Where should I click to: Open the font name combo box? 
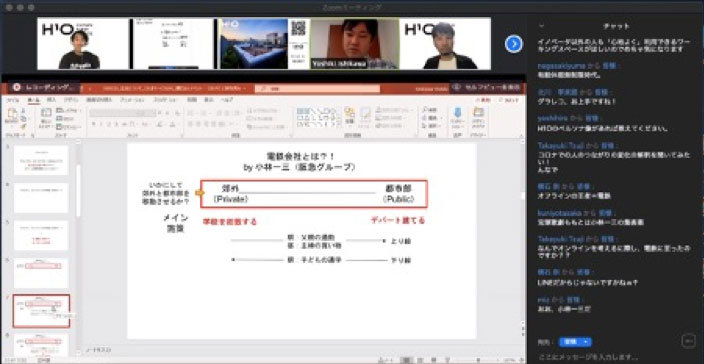[122, 113]
